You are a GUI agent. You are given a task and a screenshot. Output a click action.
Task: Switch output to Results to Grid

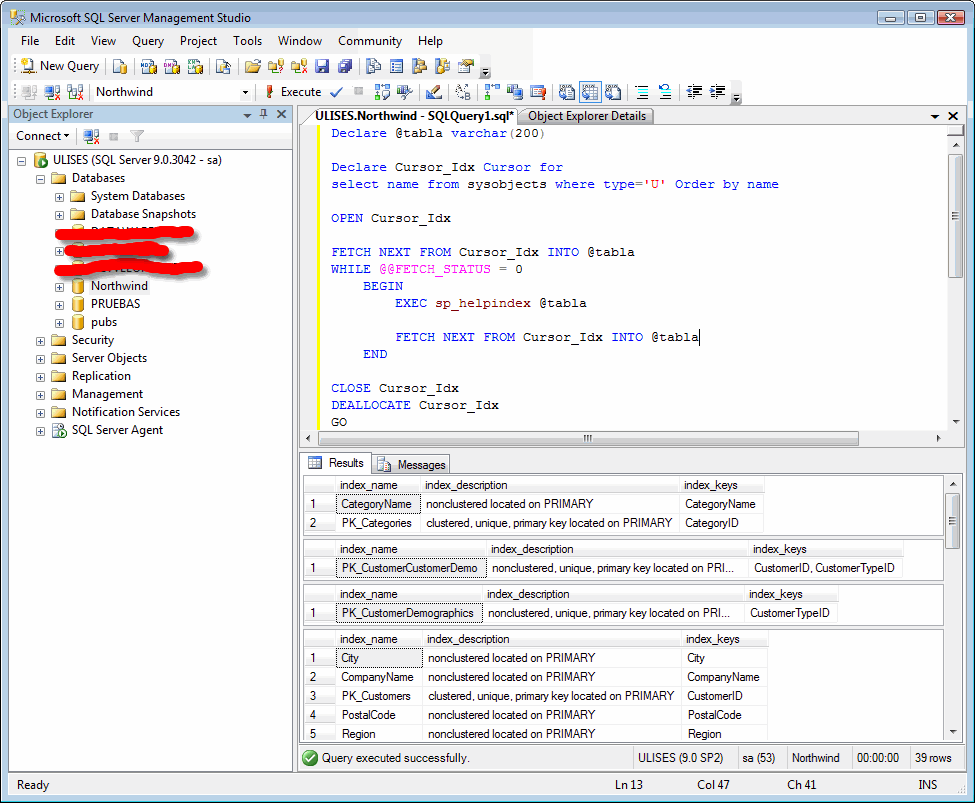tap(590, 92)
